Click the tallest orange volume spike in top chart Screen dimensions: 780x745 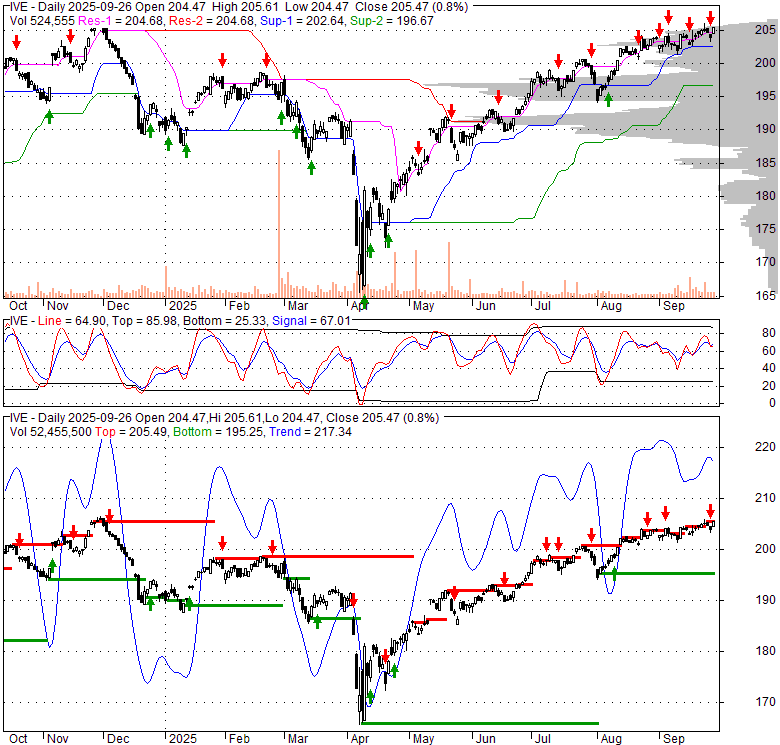tap(279, 223)
